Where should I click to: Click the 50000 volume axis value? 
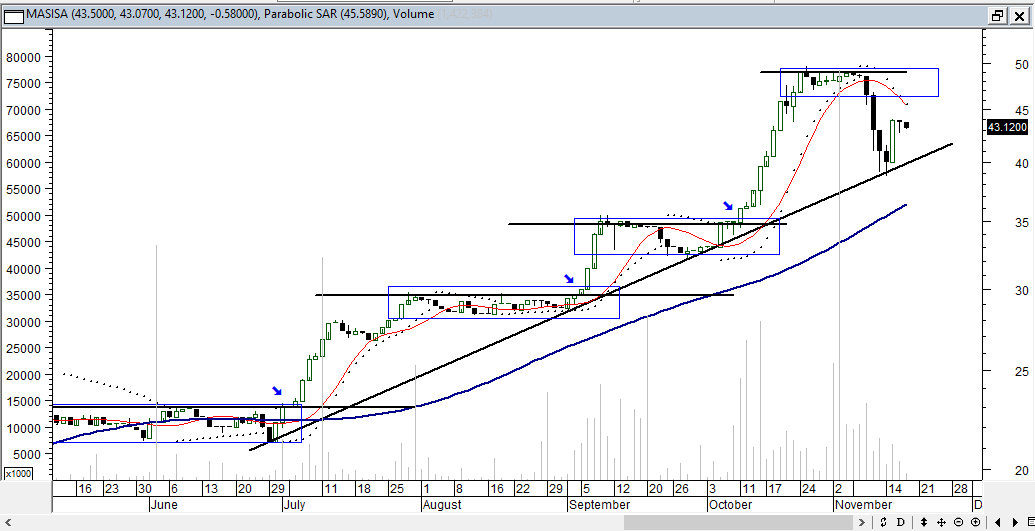pyautogui.click(x=24, y=216)
